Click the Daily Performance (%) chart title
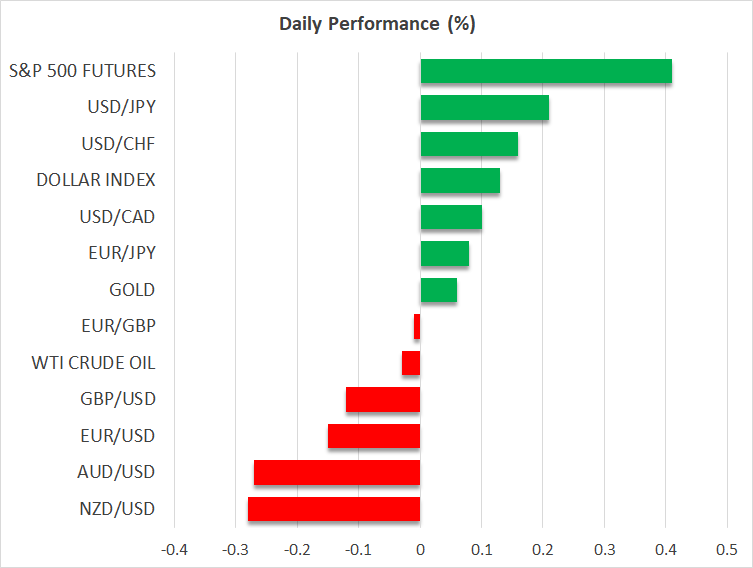Screen dimensions: 753x568 coord(376,23)
